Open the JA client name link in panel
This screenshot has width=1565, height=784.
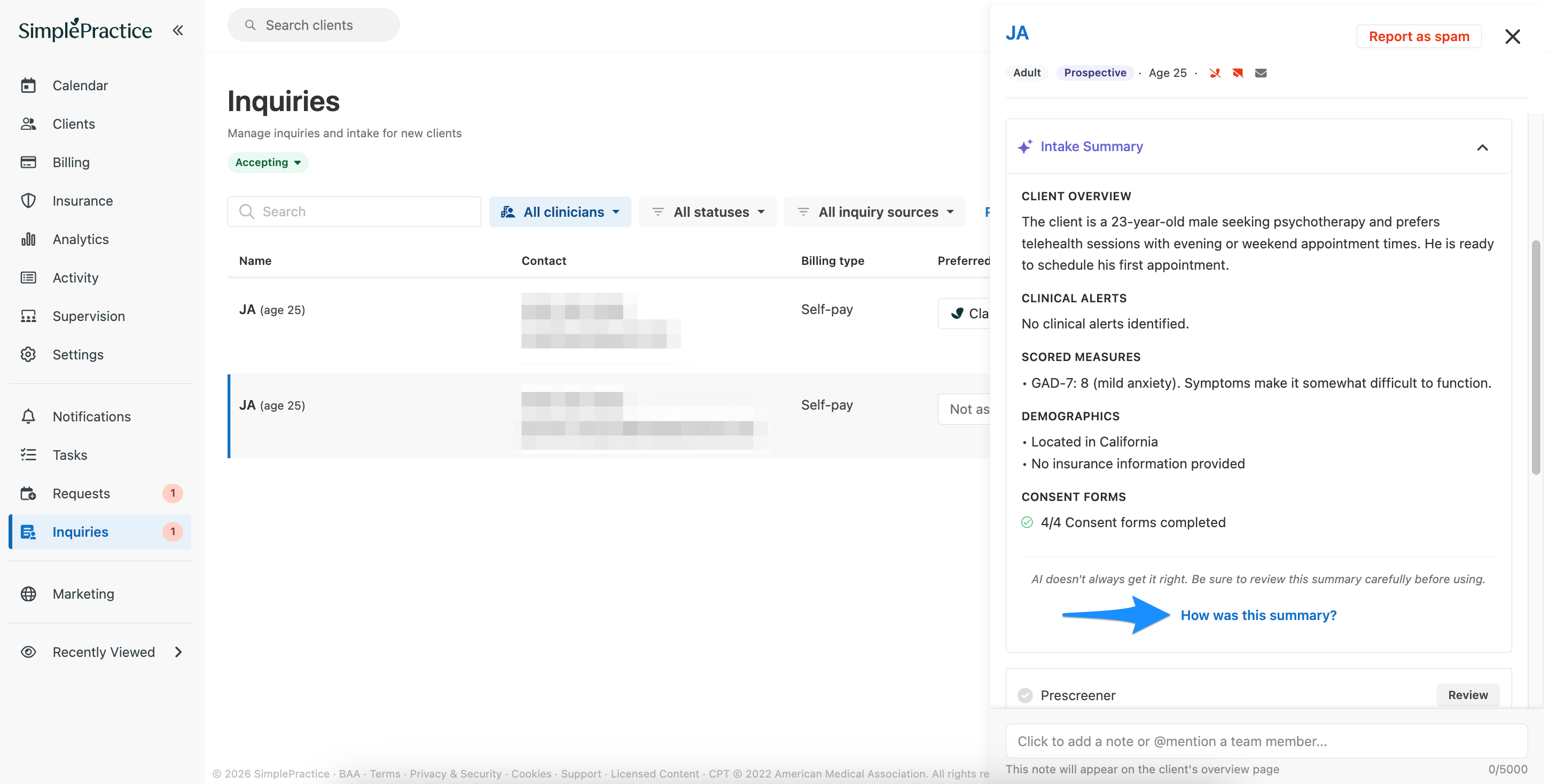click(x=1017, y=33)
